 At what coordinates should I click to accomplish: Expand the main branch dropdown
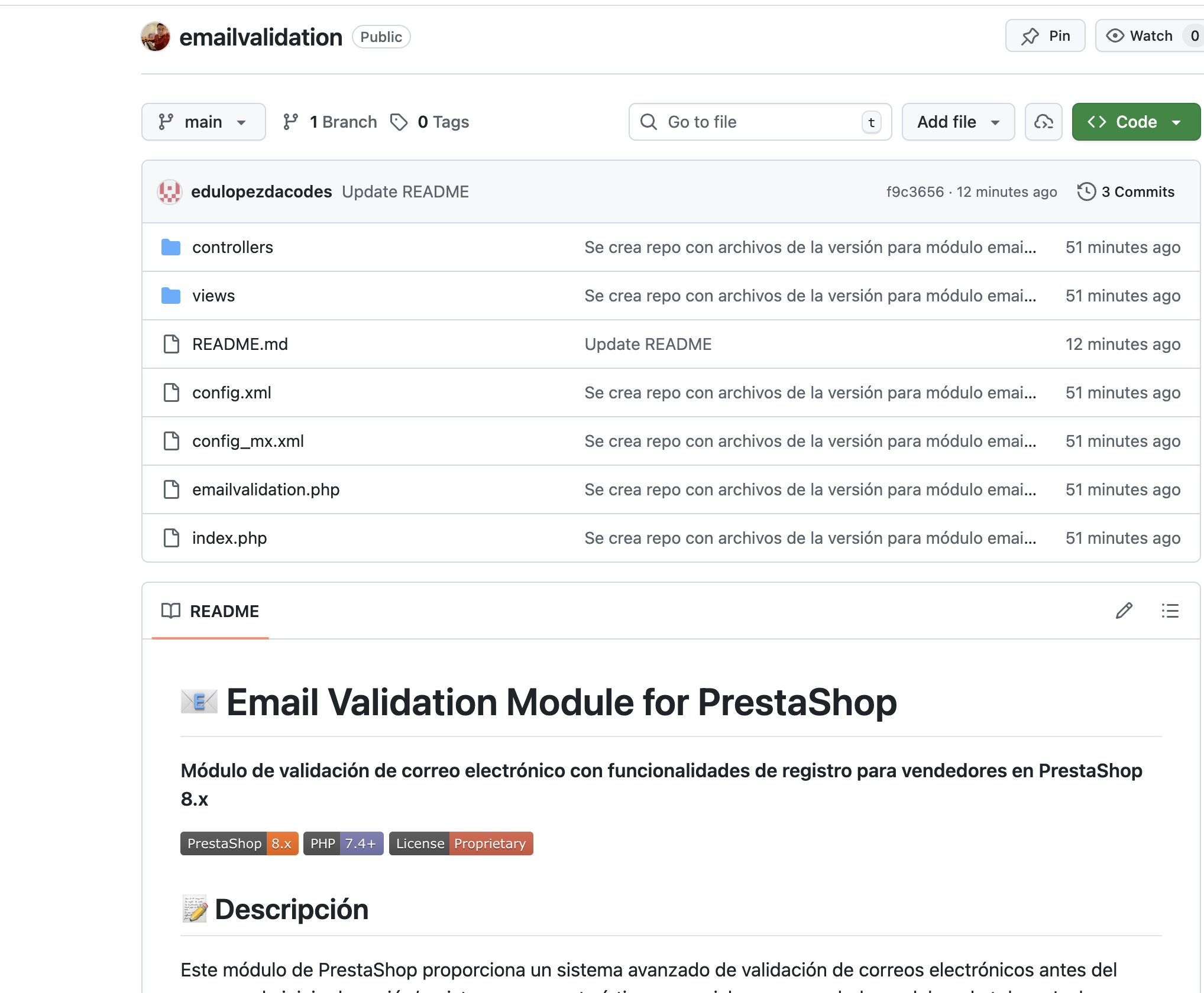coord(203,122)
